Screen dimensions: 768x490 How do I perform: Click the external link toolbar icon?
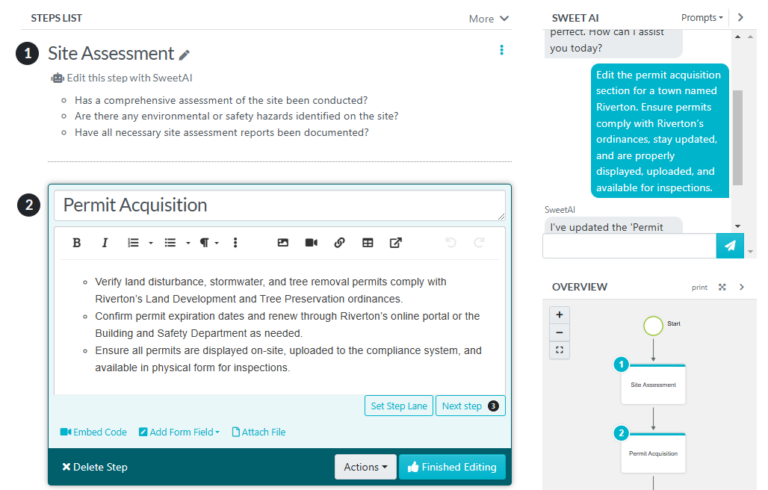pos(396,243)
